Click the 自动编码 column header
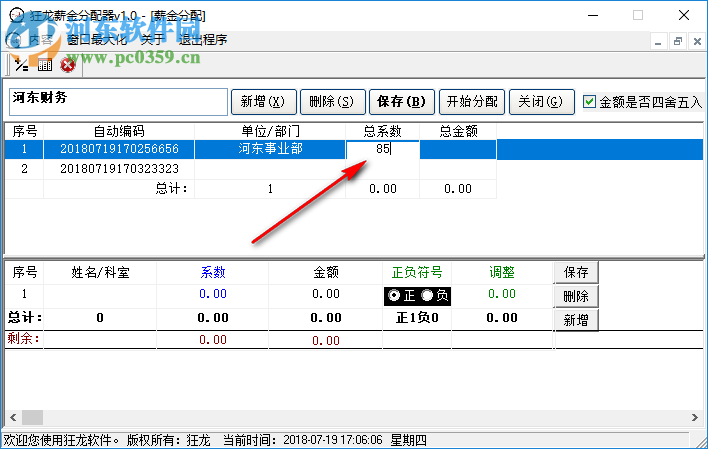708x449 pixels. (x=119, y=131)
